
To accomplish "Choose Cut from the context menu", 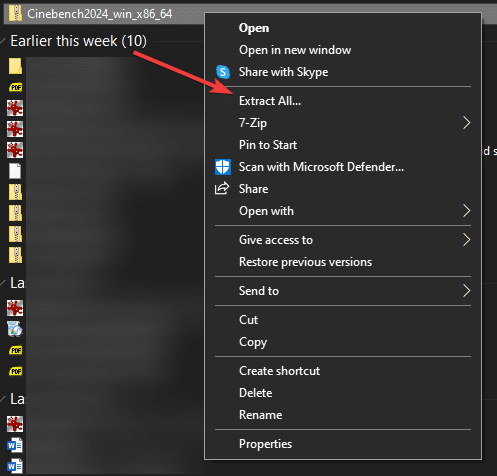I will coord(248,320).
